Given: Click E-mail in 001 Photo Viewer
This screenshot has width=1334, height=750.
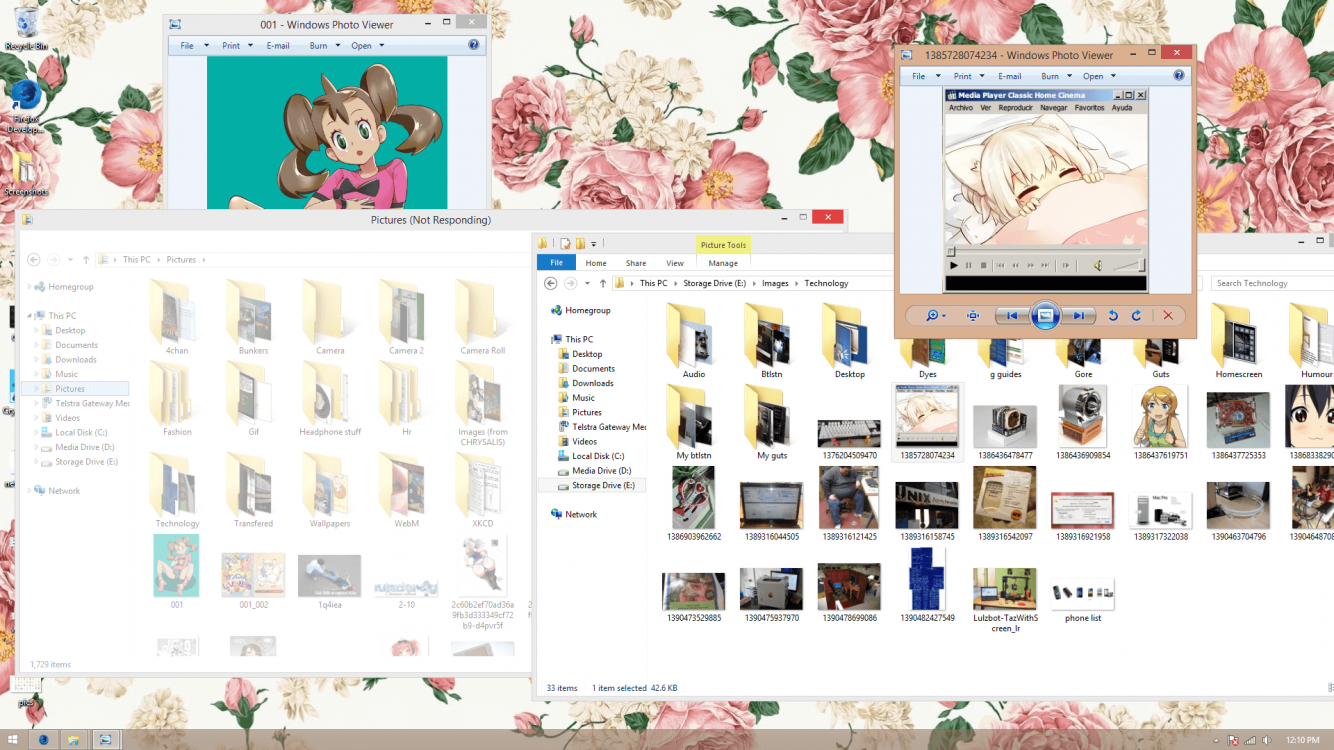Looking at the screenshot, I should [278, 45].
